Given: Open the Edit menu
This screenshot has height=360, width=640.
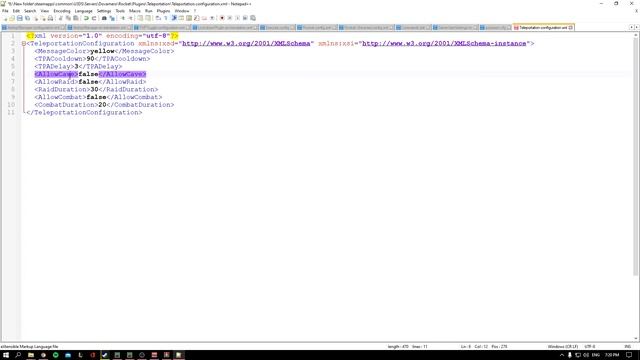Looking at the screenshot, I should [x=16, y=11].
